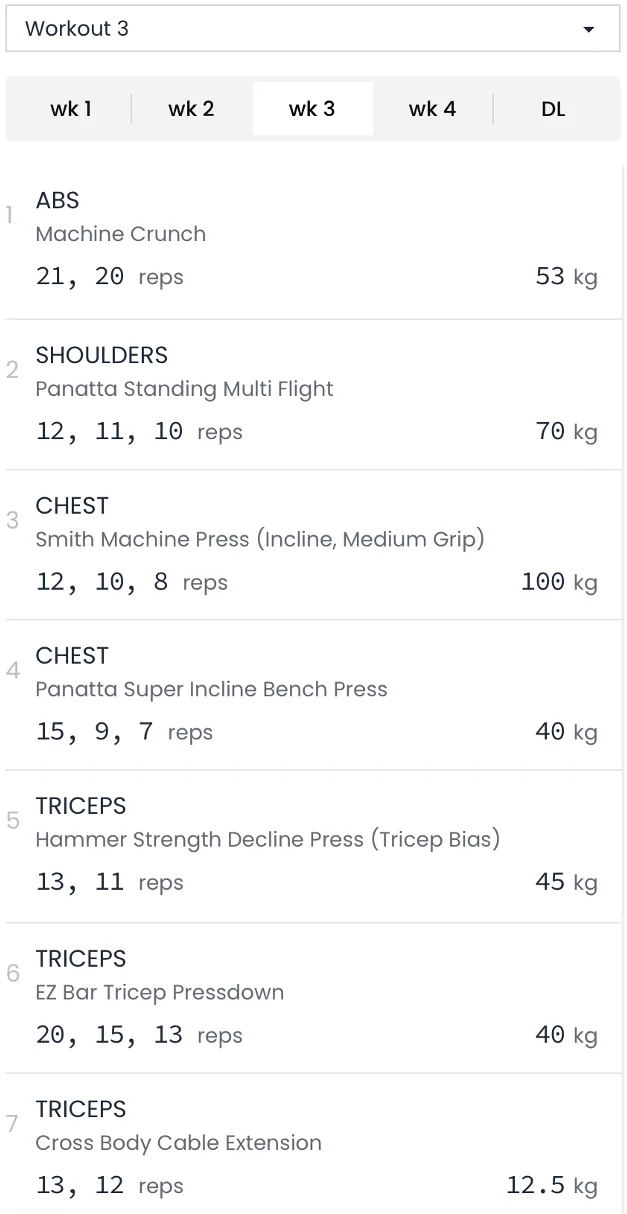Viewport: 627px width, 1214px height.
Task: Click the SHOULDERS muscle group heading
Action: 102,355
